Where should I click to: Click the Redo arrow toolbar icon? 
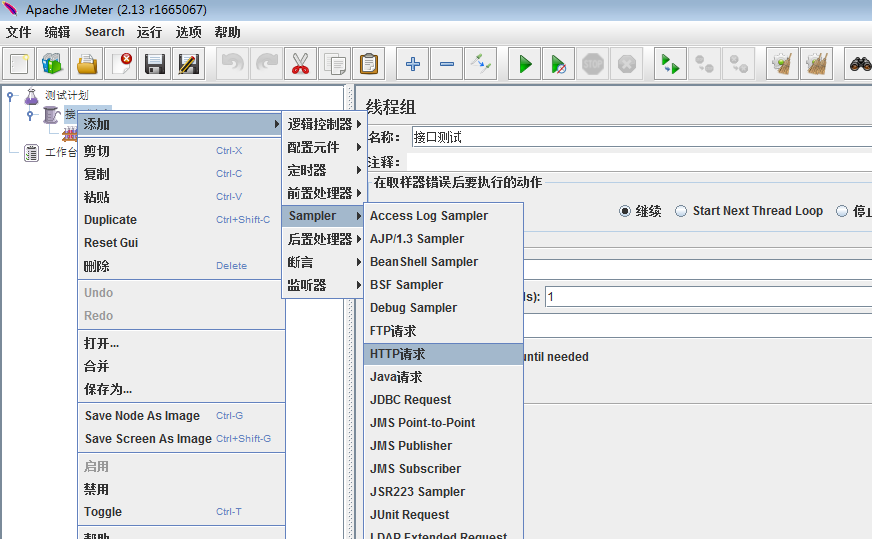tap(266, 64)
